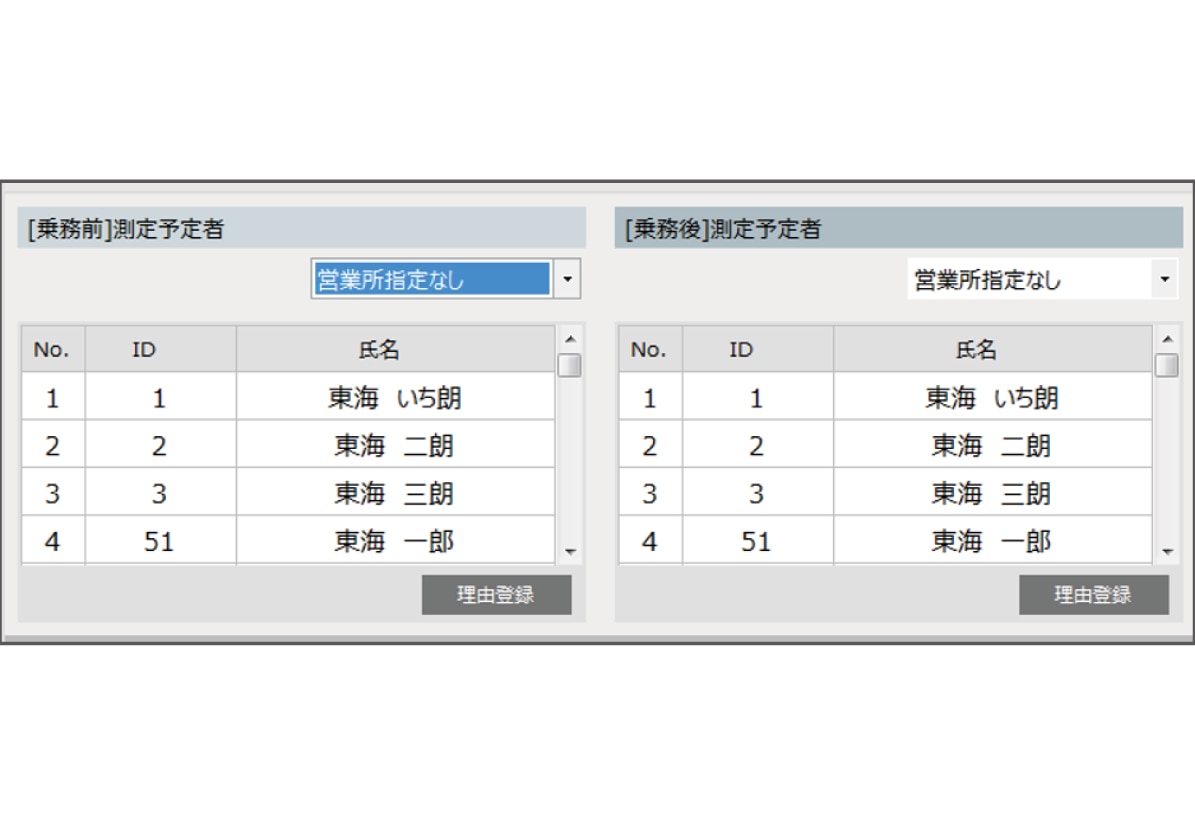Open the 乗務前 営業所指定なし dropdown arrow
The image size is (1195, 825).
click(567, 279)
